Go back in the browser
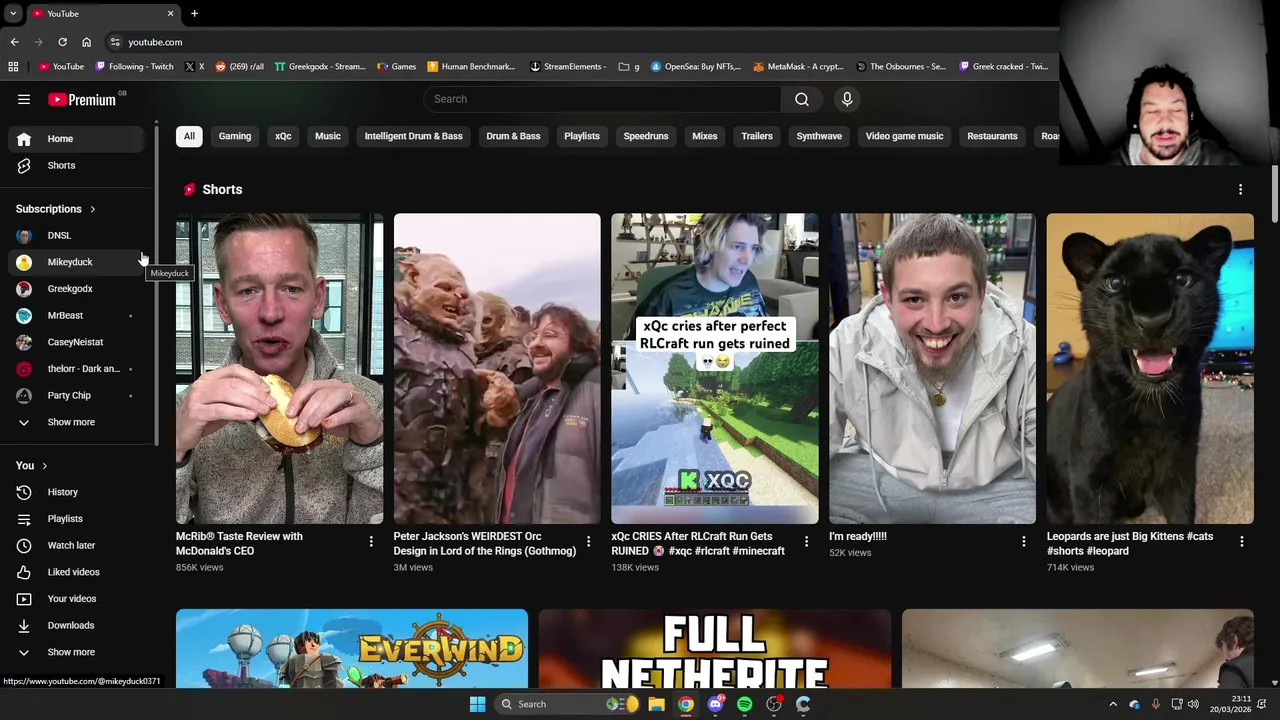The height and width of the screenshot is (720, 1280). (14, 42)
